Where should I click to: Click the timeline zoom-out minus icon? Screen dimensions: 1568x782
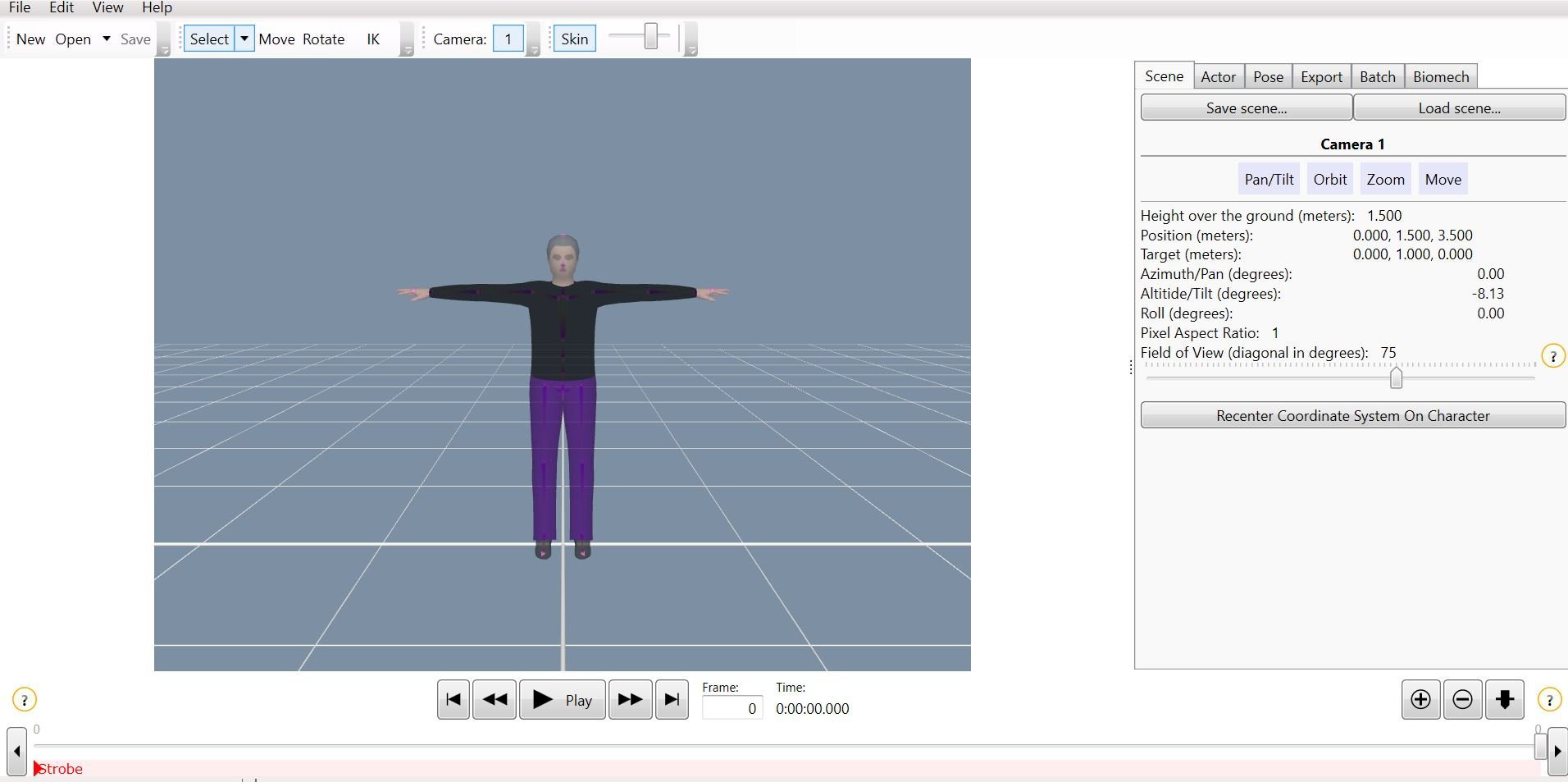(x=1462, y=700)
